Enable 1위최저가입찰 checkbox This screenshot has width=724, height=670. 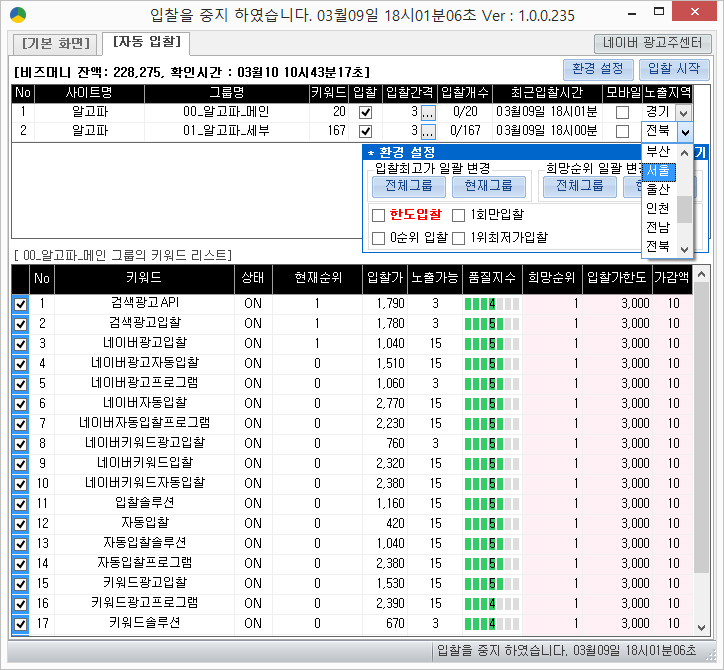point(458,239)
